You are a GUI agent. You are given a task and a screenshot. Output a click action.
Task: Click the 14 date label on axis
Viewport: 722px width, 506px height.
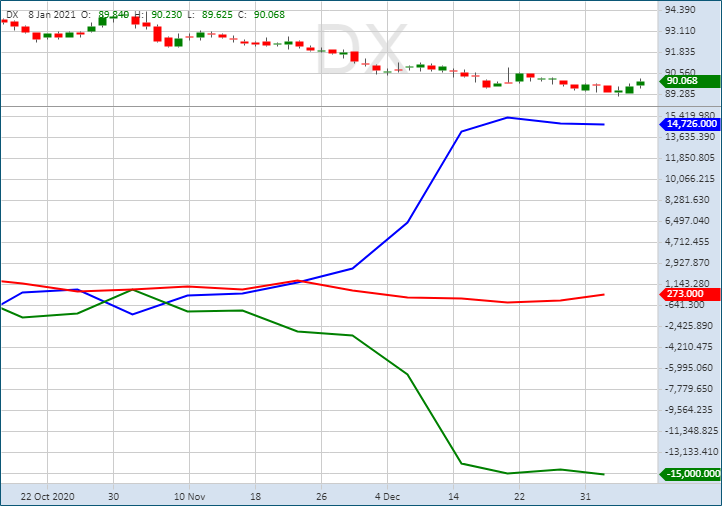coord(454,496)
